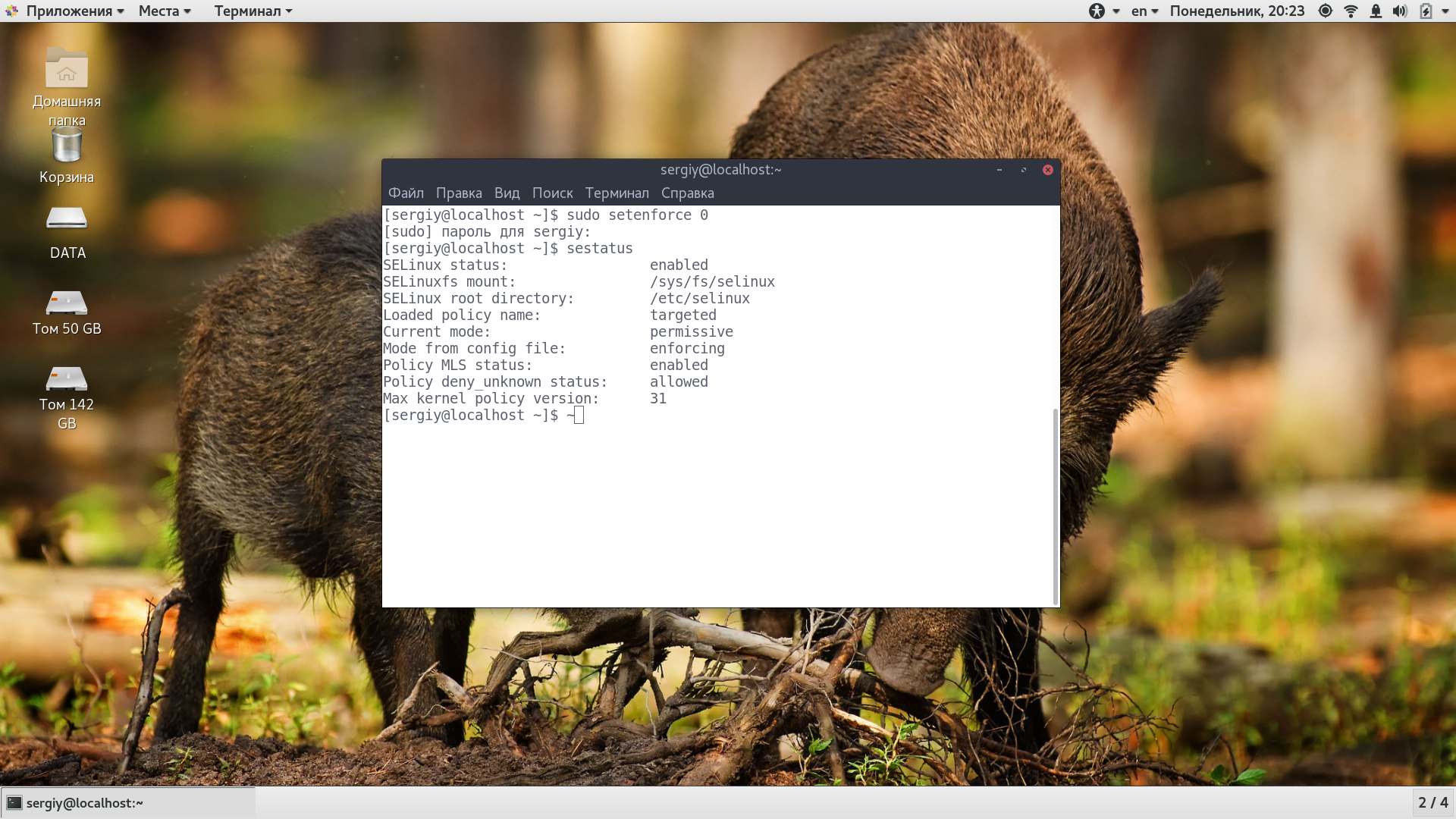
Task: Click the battery status icon
Action: click(x=1426, y=11)
